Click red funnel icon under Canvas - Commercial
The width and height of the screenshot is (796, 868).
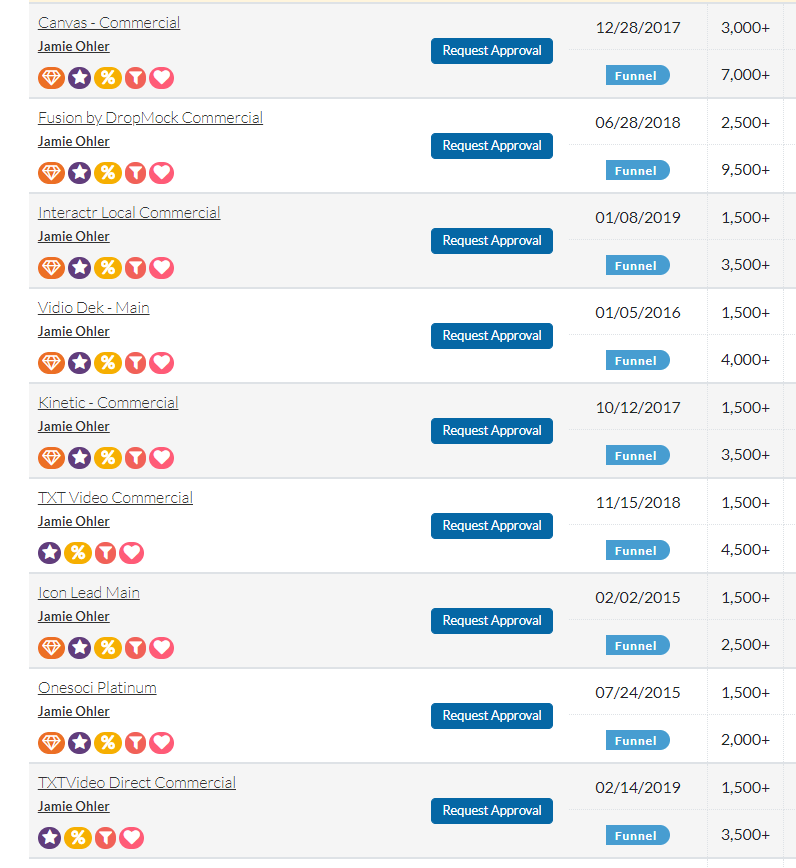pos(134,77)
